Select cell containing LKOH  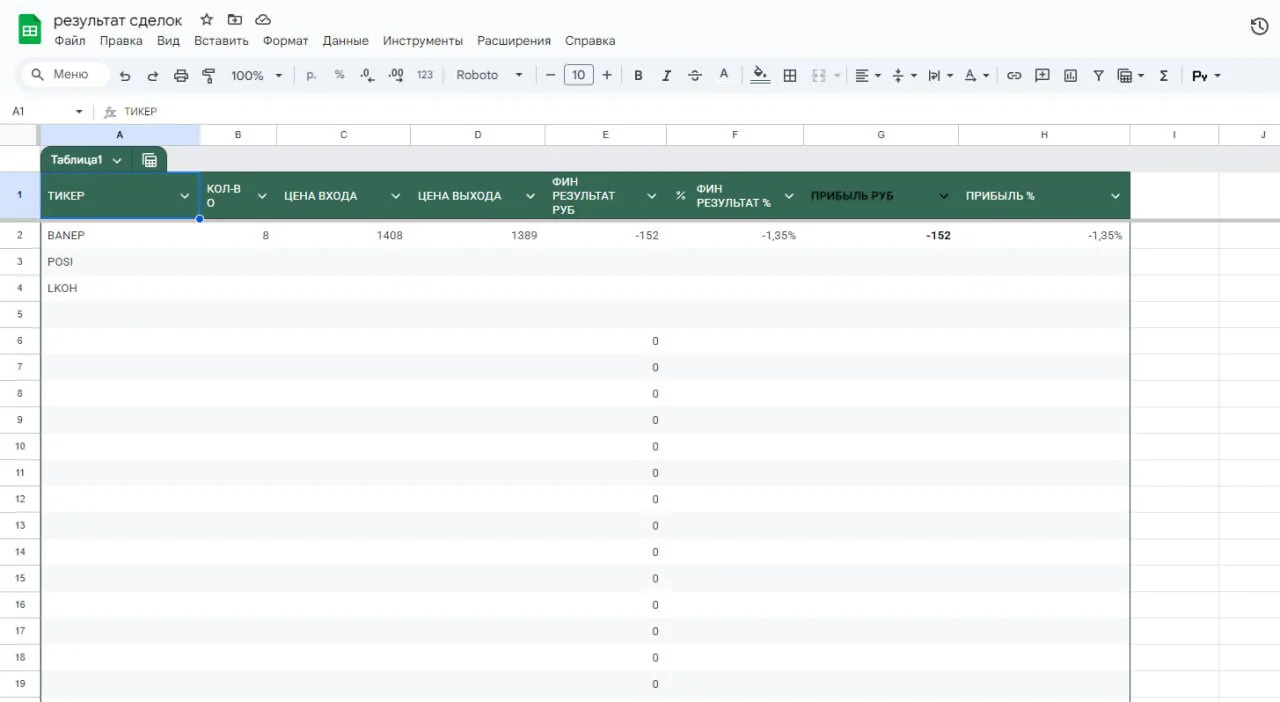tap(120, 288)
